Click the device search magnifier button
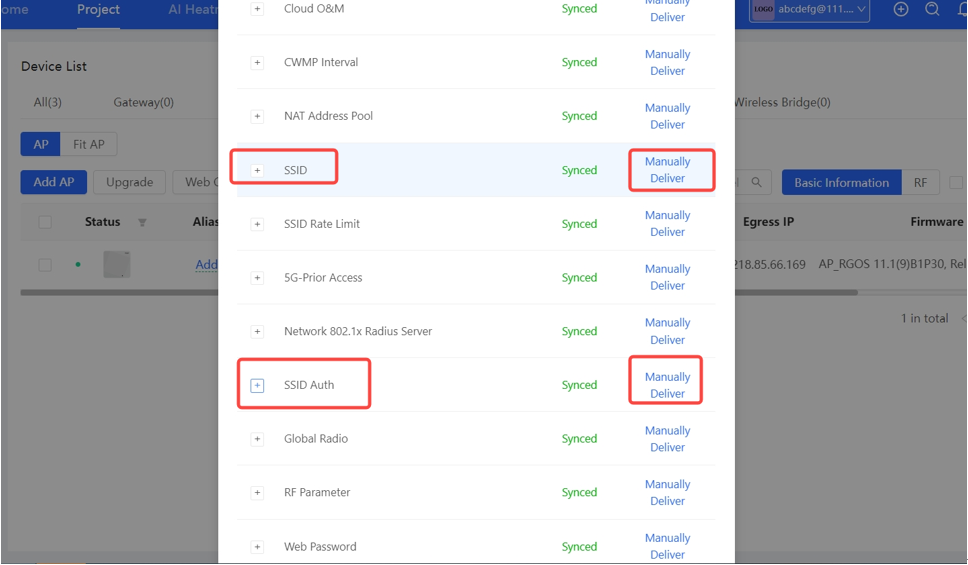The width and height of the screenshot is (968, 565). point(756,182)
